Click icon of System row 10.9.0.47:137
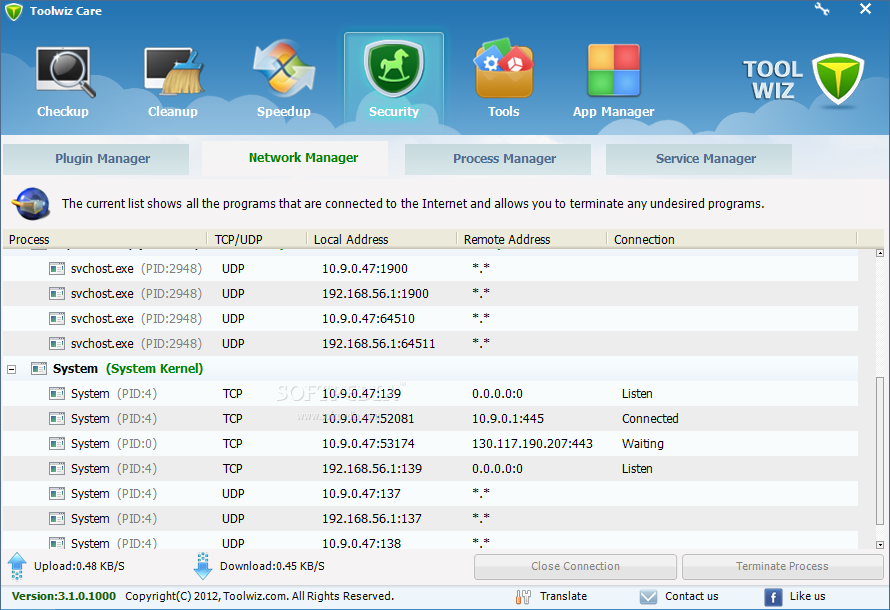 [57, 494]
